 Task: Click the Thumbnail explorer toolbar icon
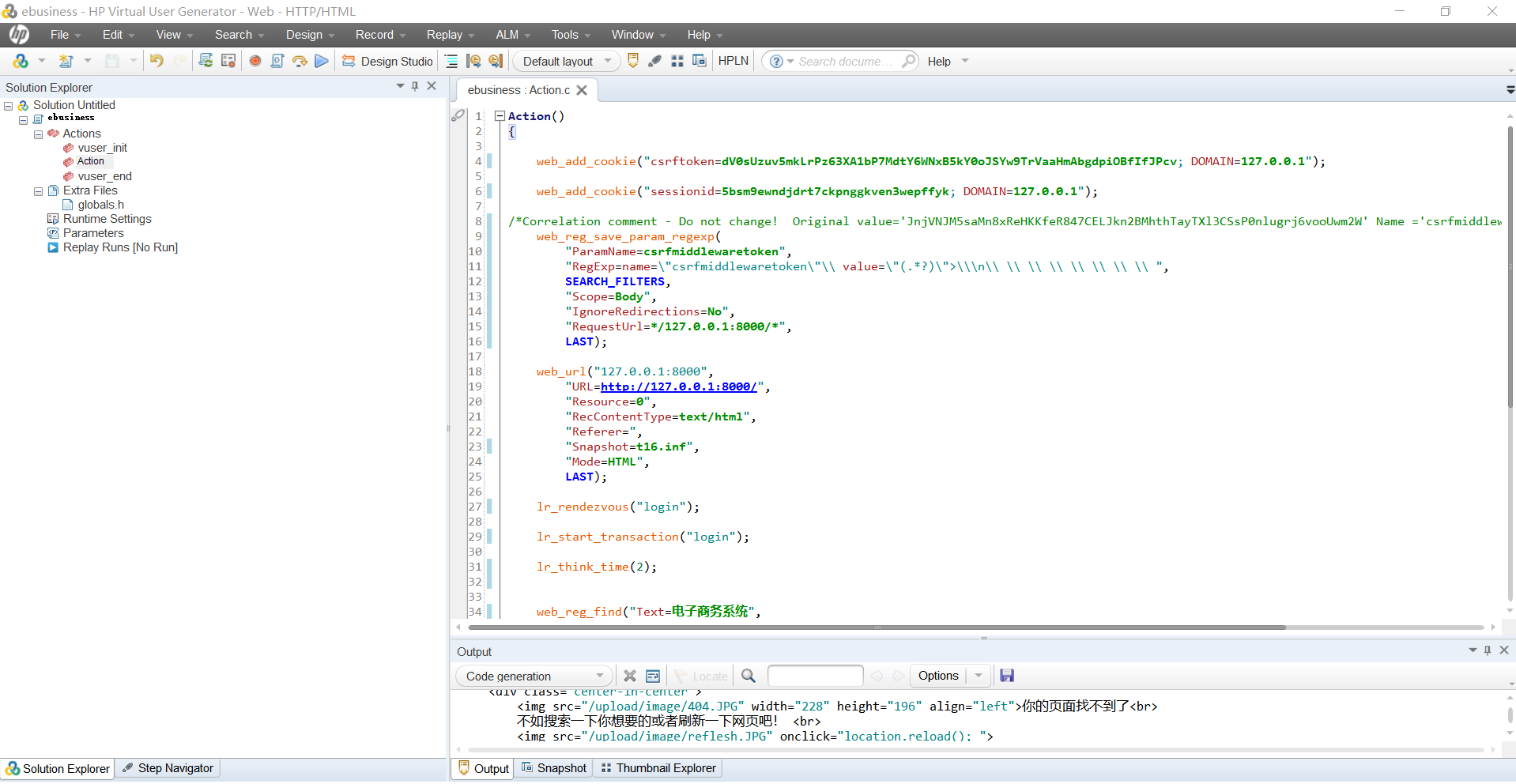677,61
